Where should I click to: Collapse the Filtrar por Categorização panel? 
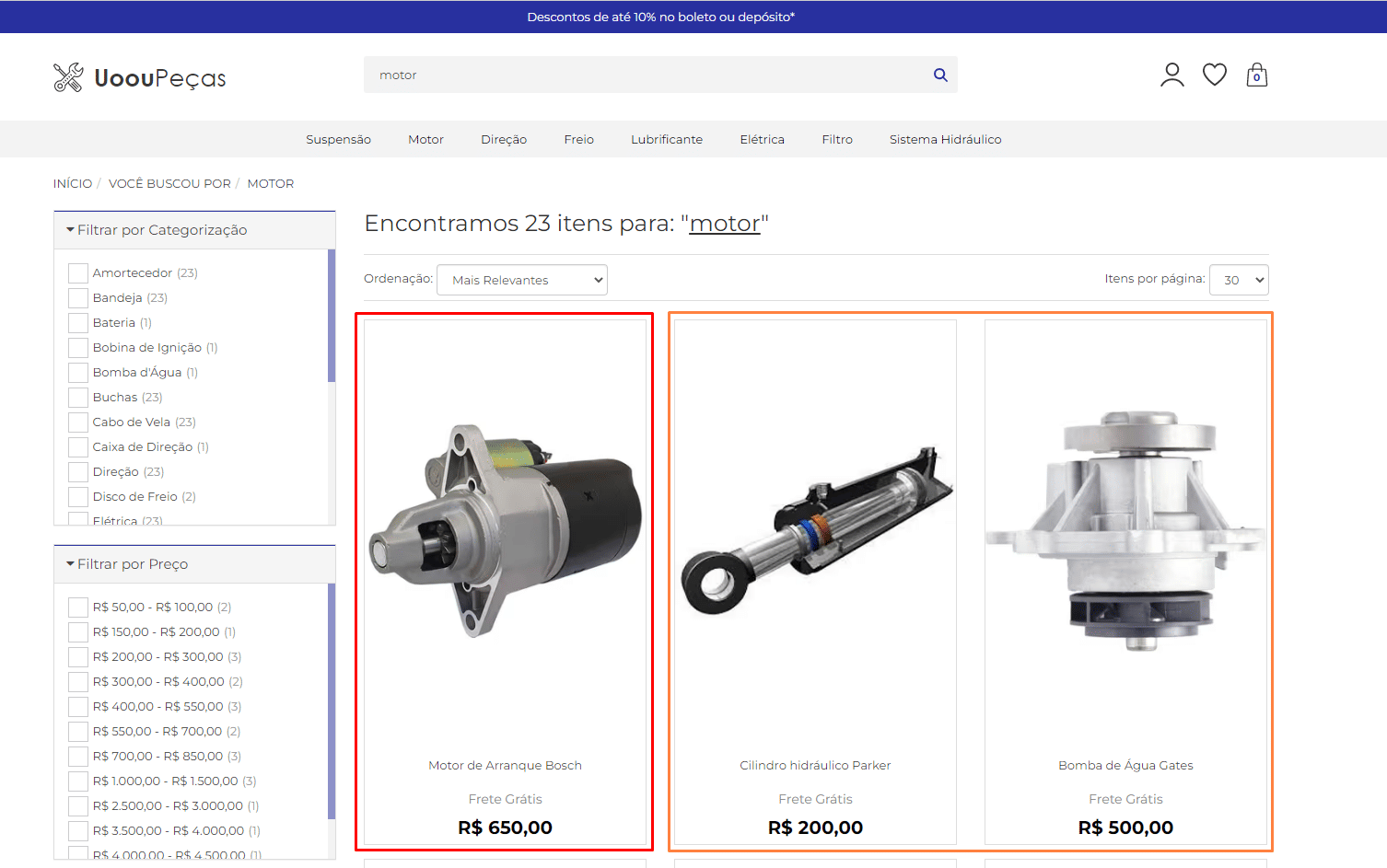pos(157,230)
